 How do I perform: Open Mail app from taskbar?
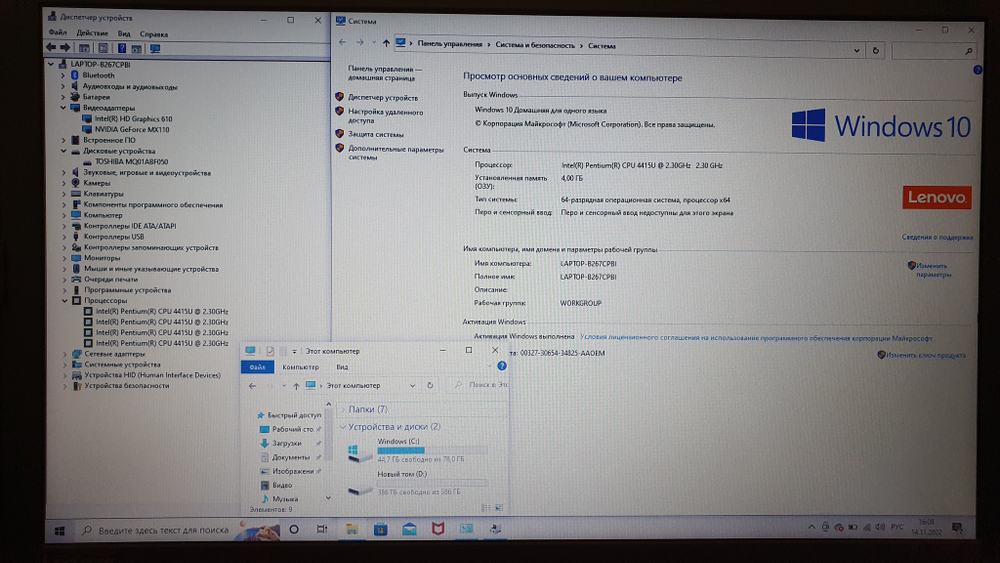pyautogui.click(x=409, y=529)
